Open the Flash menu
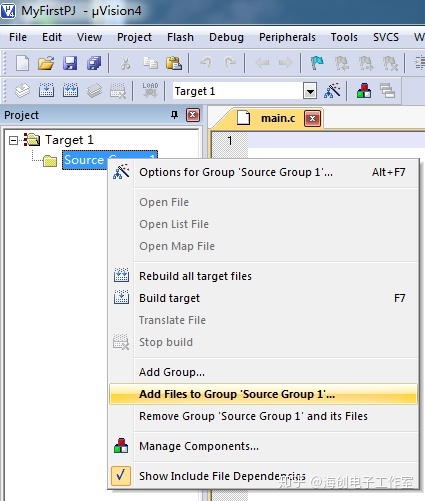 coord(180,37)
